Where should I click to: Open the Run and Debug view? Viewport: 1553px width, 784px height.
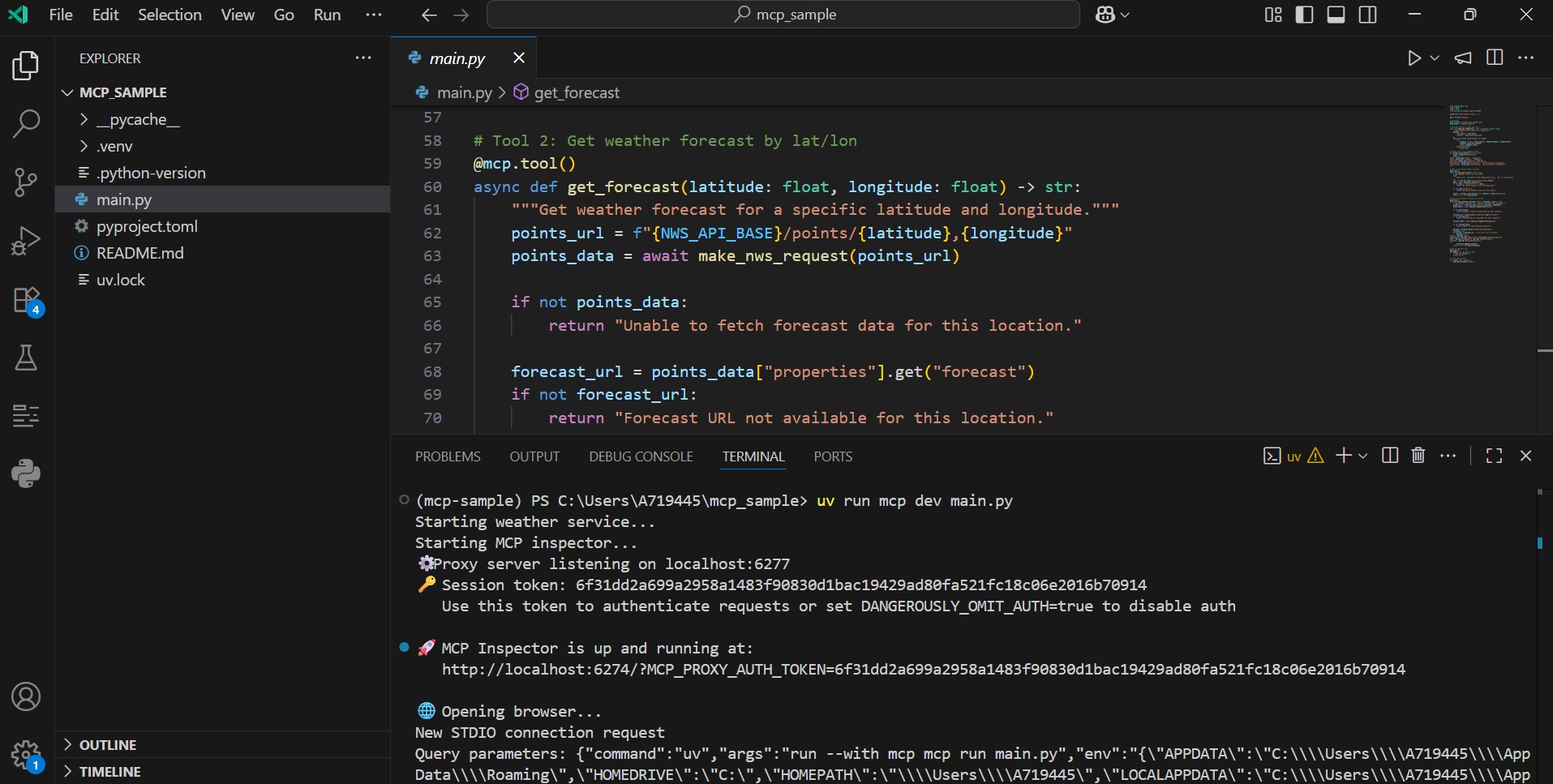click(26, 241)
